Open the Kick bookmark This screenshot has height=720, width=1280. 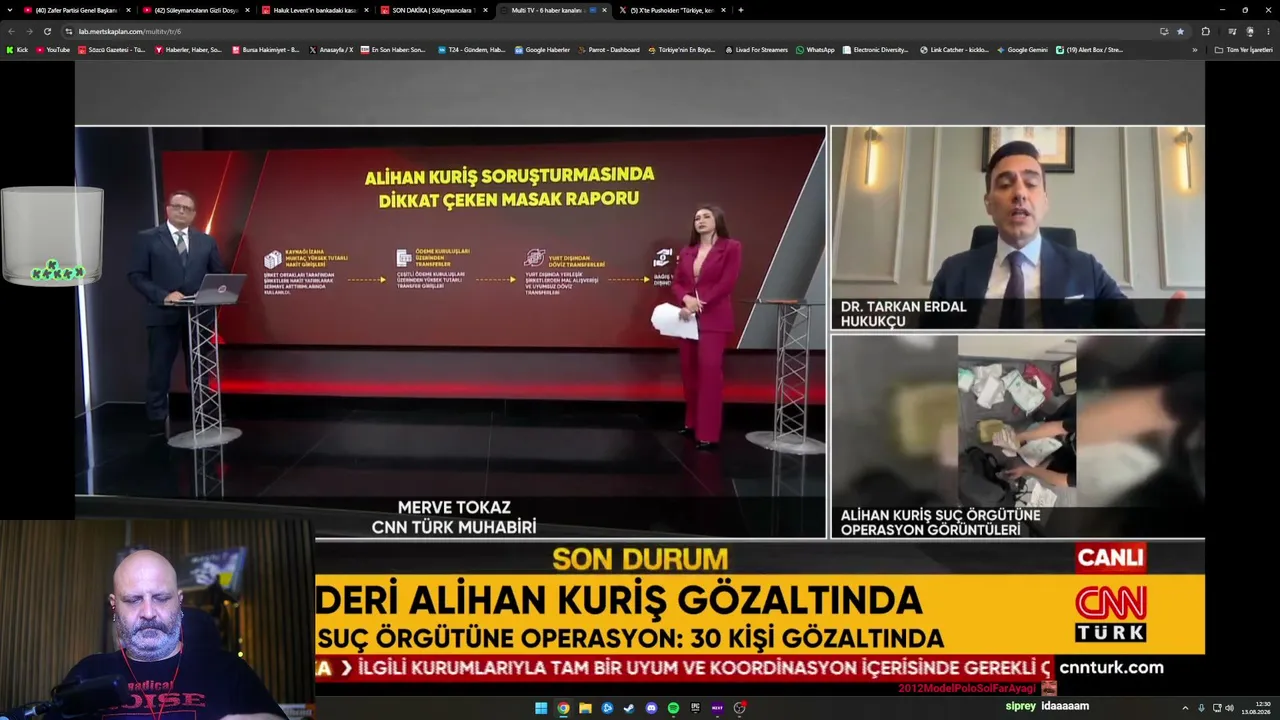coord(17,49)
